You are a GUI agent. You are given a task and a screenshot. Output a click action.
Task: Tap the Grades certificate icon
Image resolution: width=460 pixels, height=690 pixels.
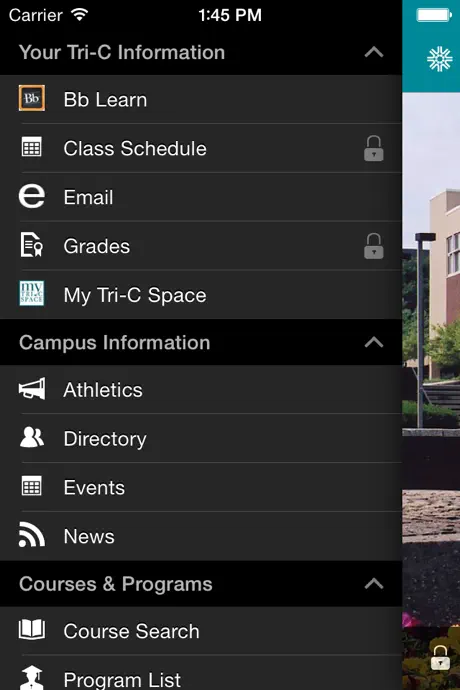(x=32, y=245)
